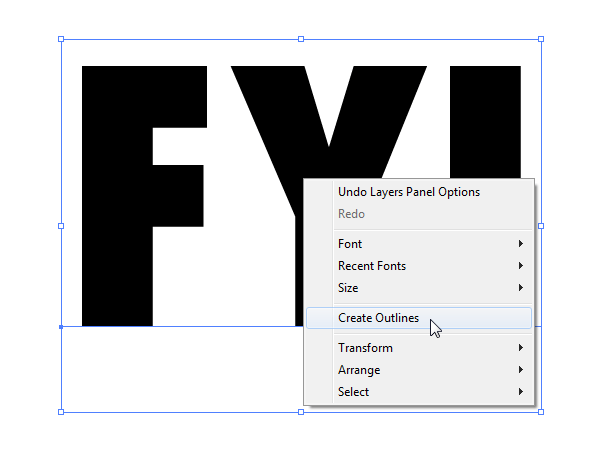The width and height of the screenshot is (600, 449).
Task: Open the Recent Fonts submenu
Action: (419, 266)
